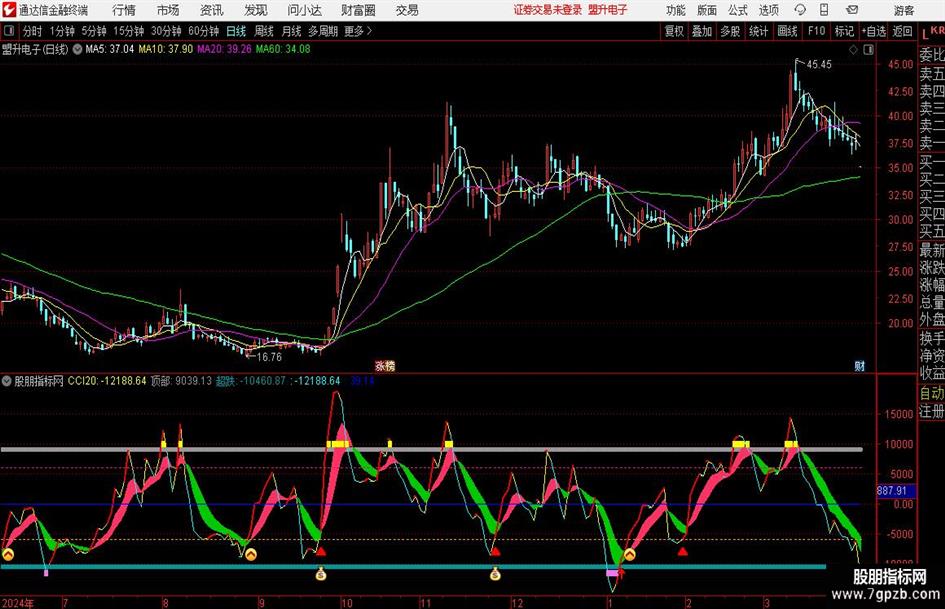This screenshot has width=945, height=609.
Task: Open the 交易 menu
Action: [x=407, y=10]
